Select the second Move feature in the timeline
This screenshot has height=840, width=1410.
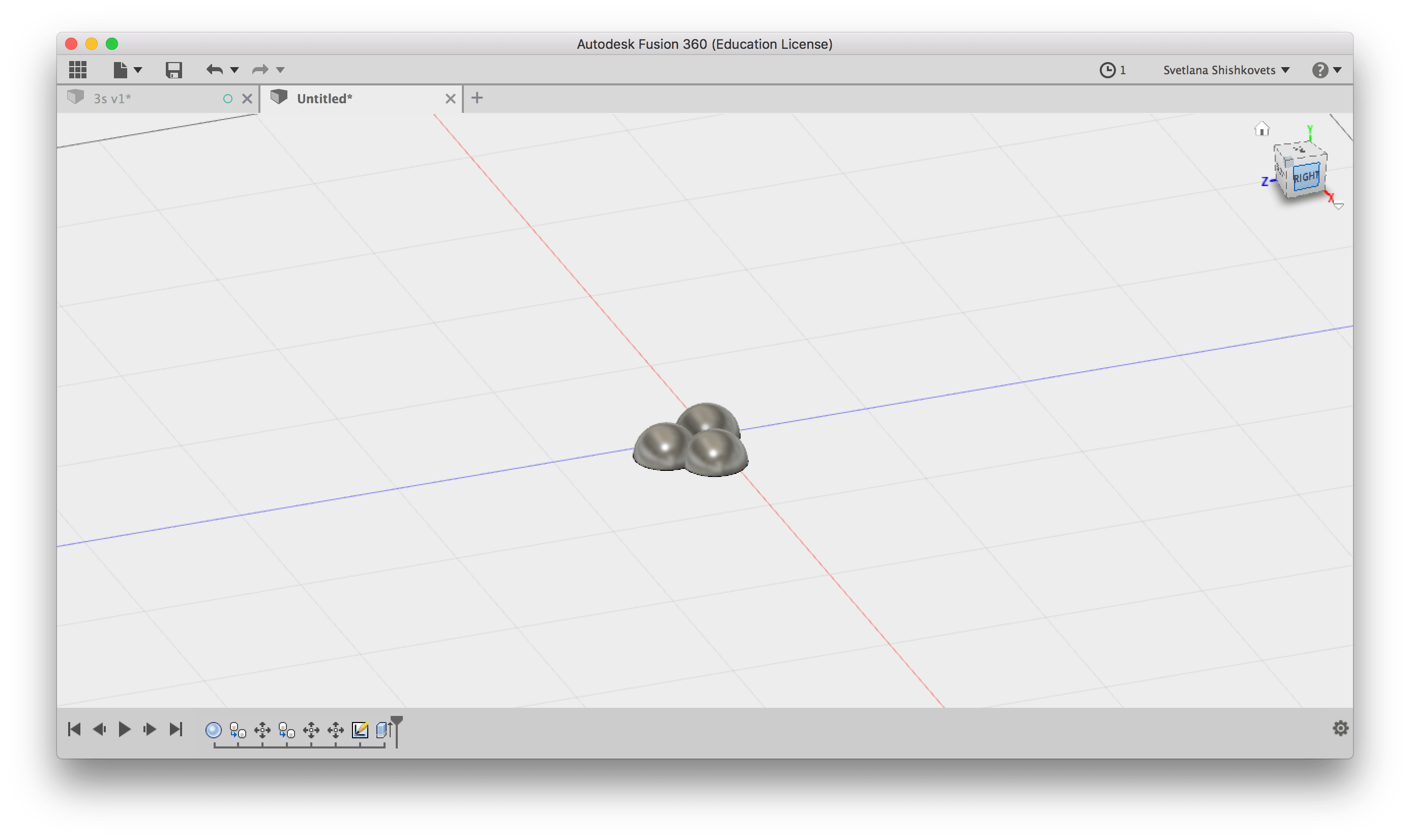click(311, 730)
